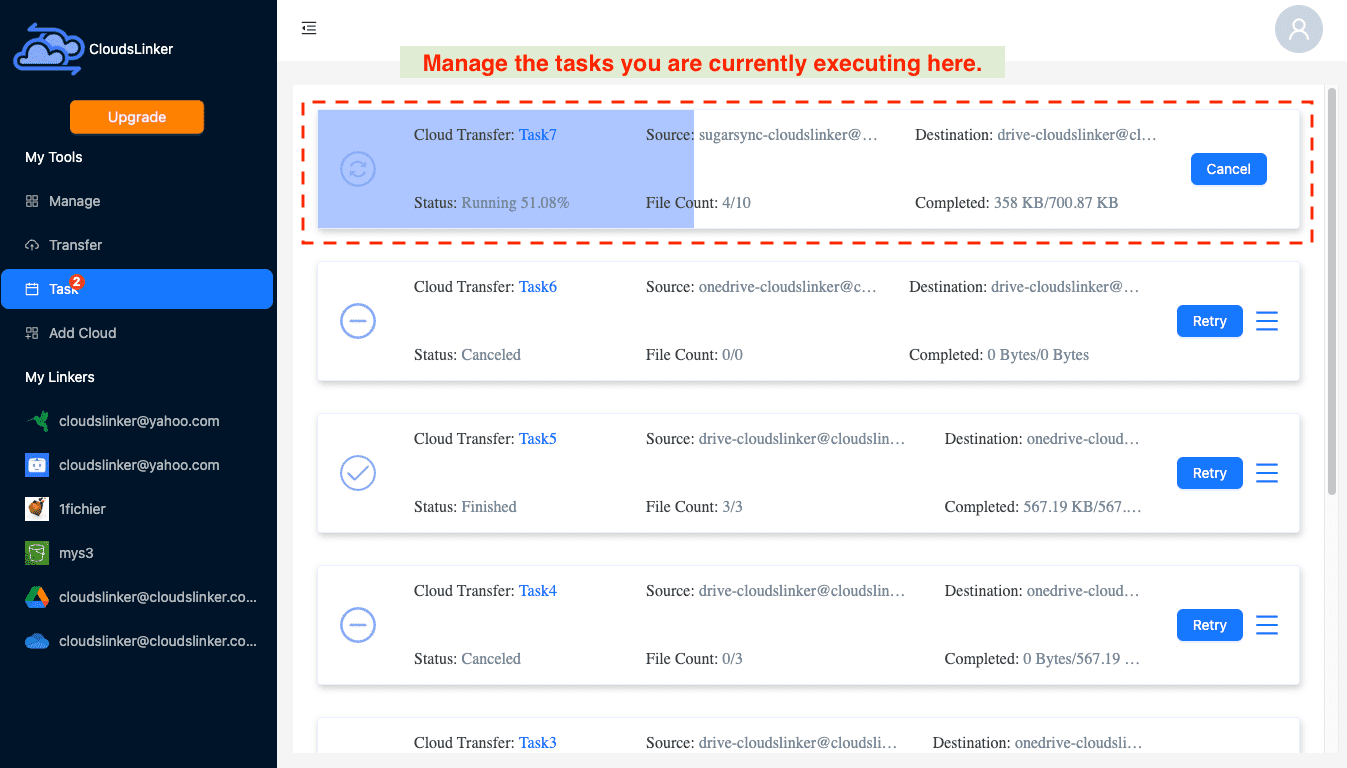Retry the finished Task5

1210,473
